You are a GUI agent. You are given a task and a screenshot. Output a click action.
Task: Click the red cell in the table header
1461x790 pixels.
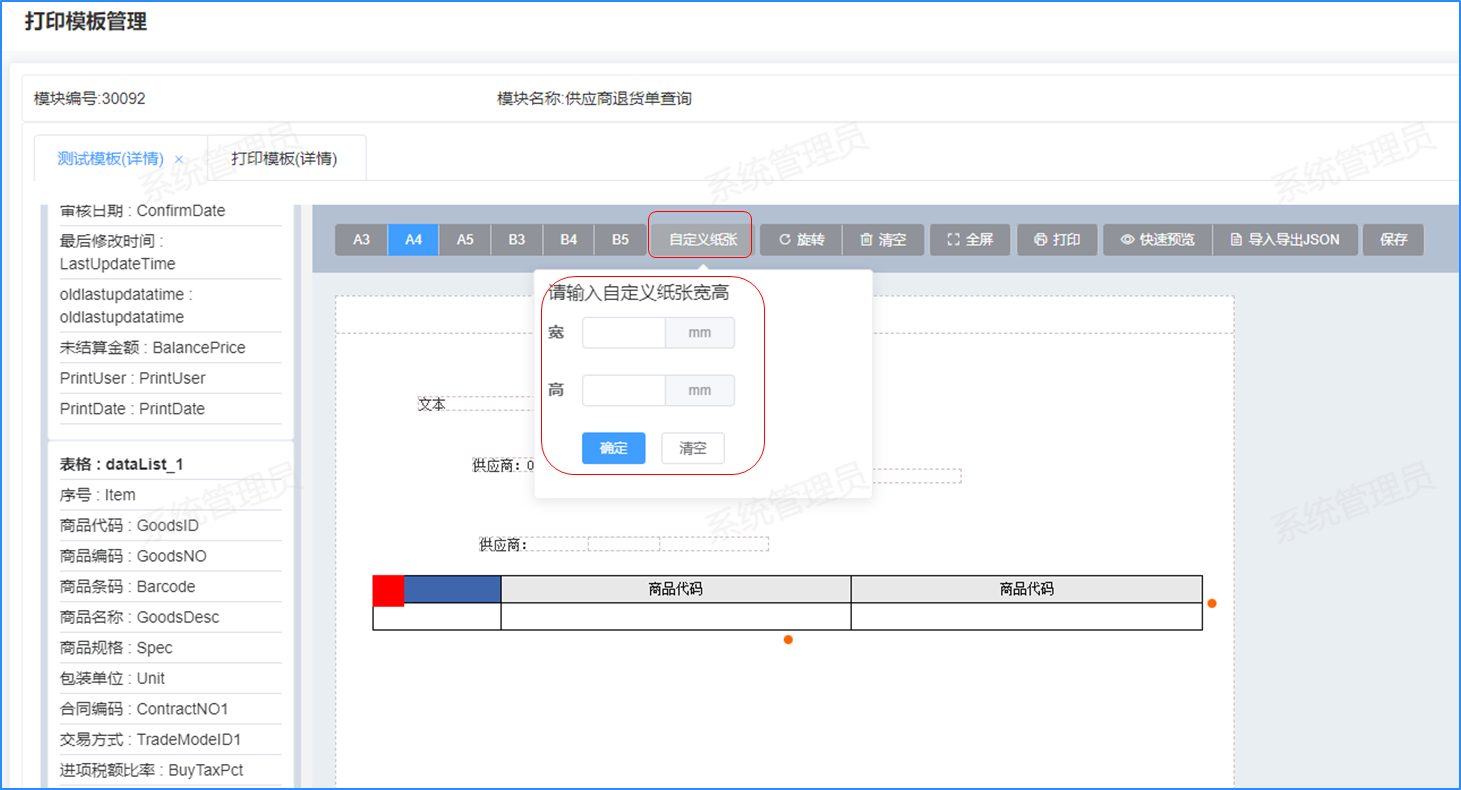(x=388, y=591)
